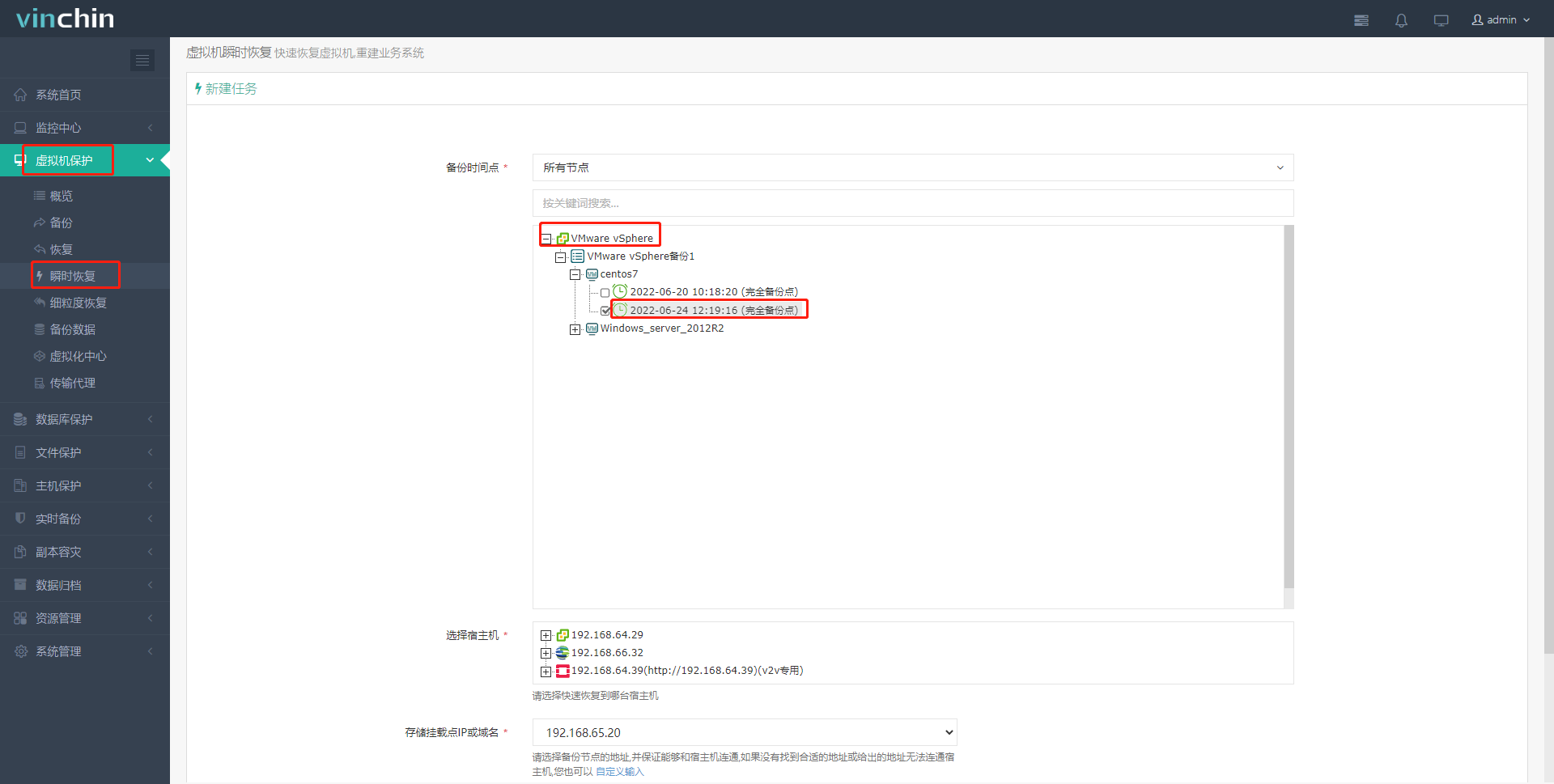Open the notifications bell
Image resolution: width=1554 pixels, height=784 pixels.
pyautogui.click(x=1401, y=20)
